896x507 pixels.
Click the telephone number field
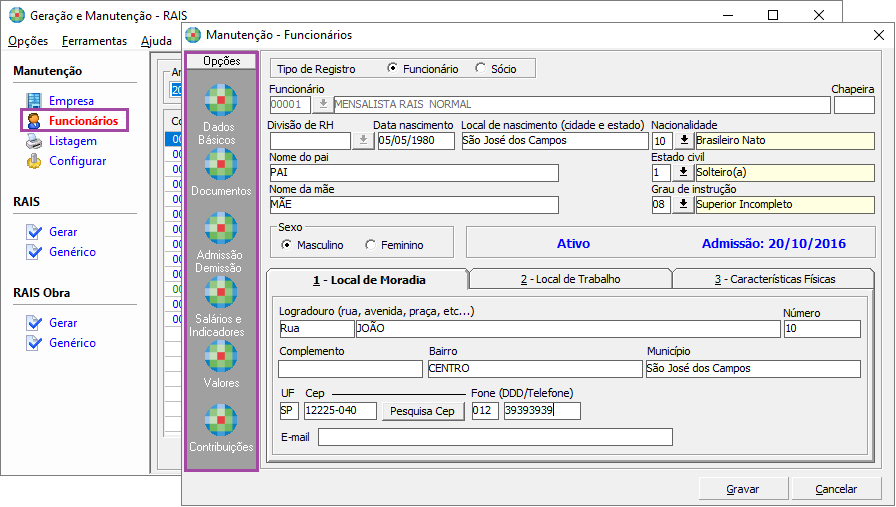point(542,411)
